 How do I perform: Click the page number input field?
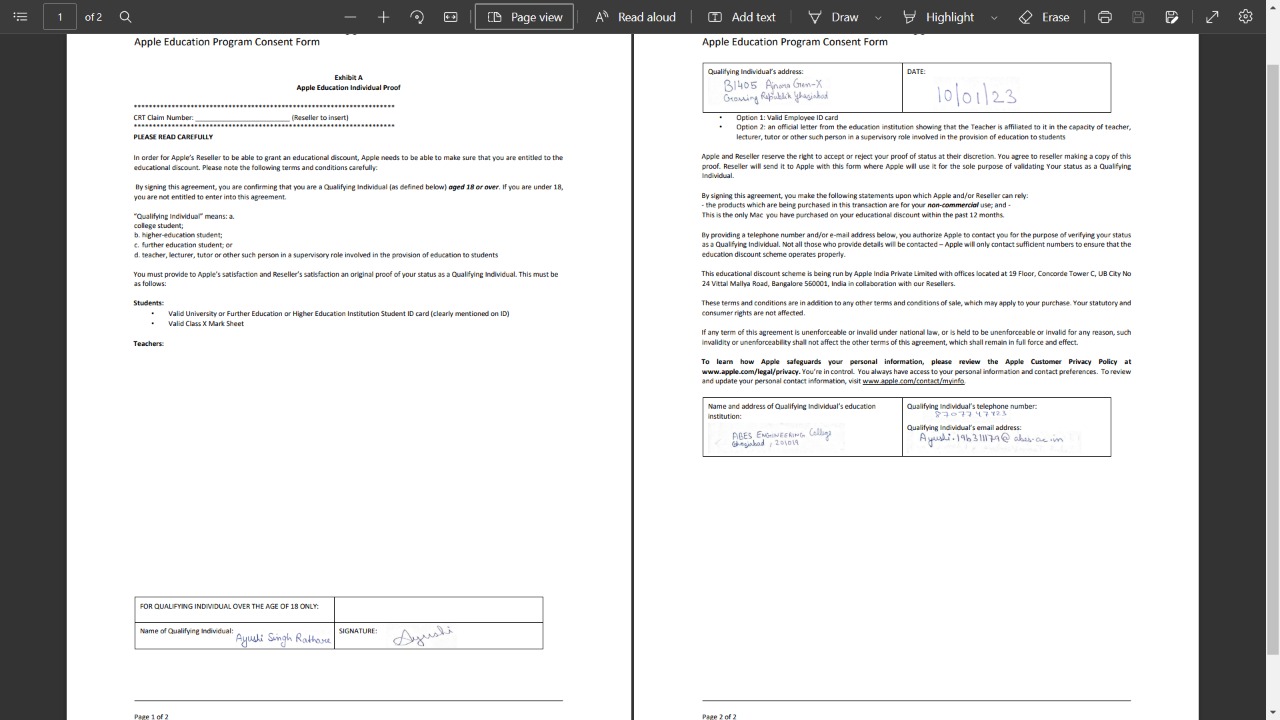pos(60,17)
